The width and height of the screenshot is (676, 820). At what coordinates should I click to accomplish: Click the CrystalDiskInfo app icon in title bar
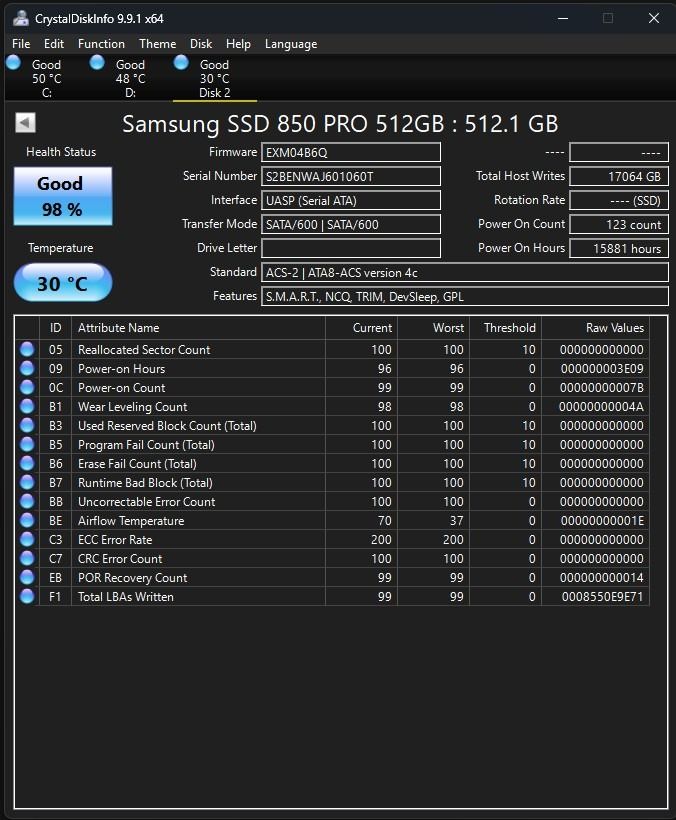coord(21,18)
